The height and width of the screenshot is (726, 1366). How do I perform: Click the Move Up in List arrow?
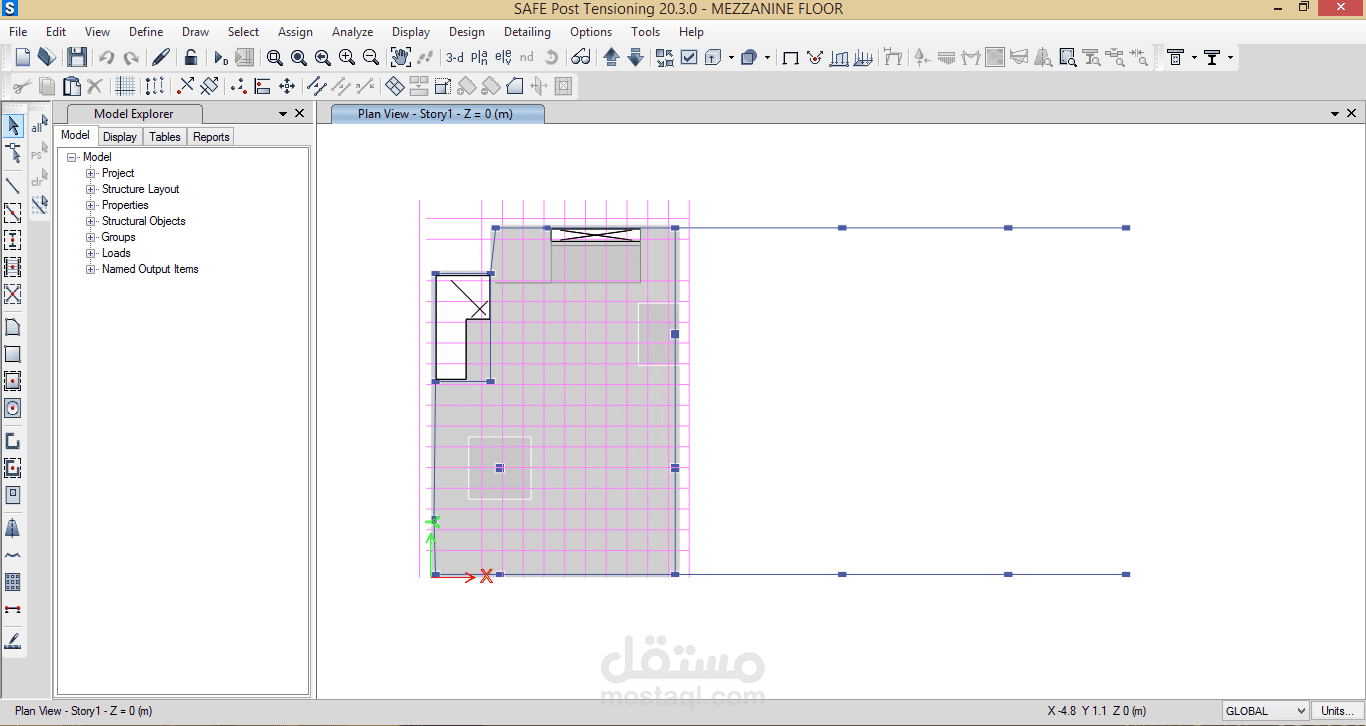pyautogui.click(x=611, y=57)
